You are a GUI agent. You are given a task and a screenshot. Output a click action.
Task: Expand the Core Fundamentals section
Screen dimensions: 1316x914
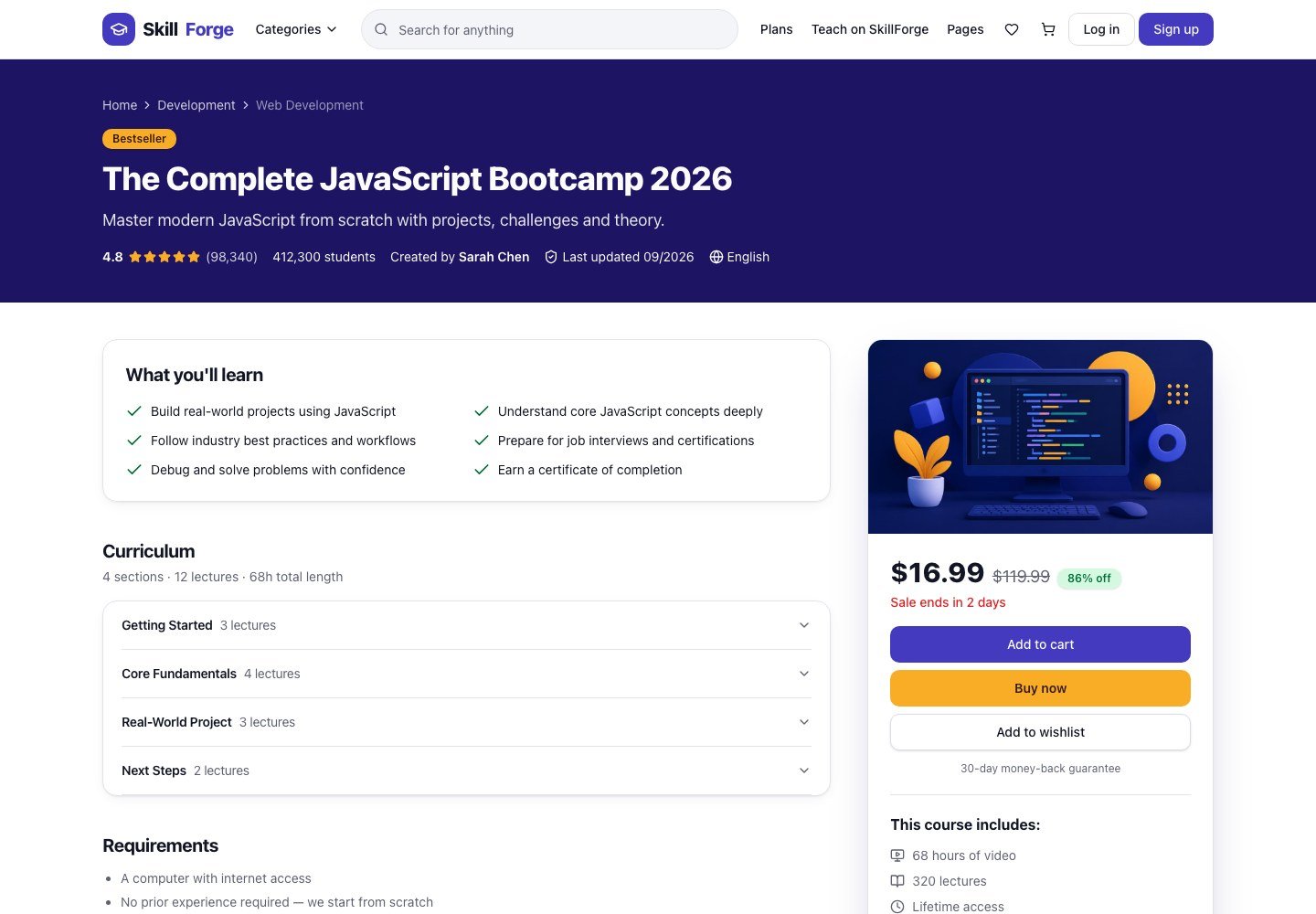(466, 674)
